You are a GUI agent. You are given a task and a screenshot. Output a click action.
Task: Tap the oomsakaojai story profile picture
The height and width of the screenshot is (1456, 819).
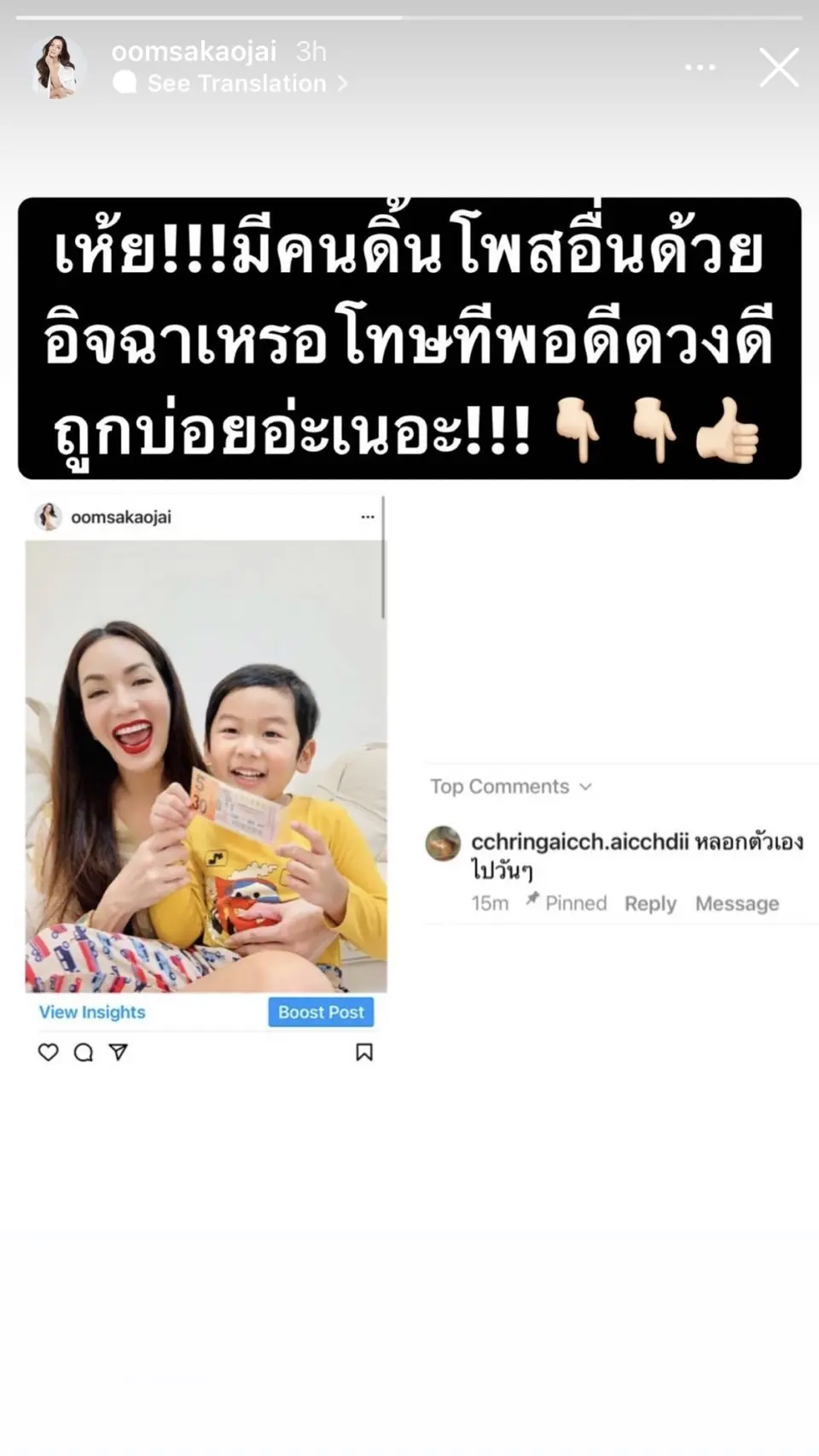point(57,67)
